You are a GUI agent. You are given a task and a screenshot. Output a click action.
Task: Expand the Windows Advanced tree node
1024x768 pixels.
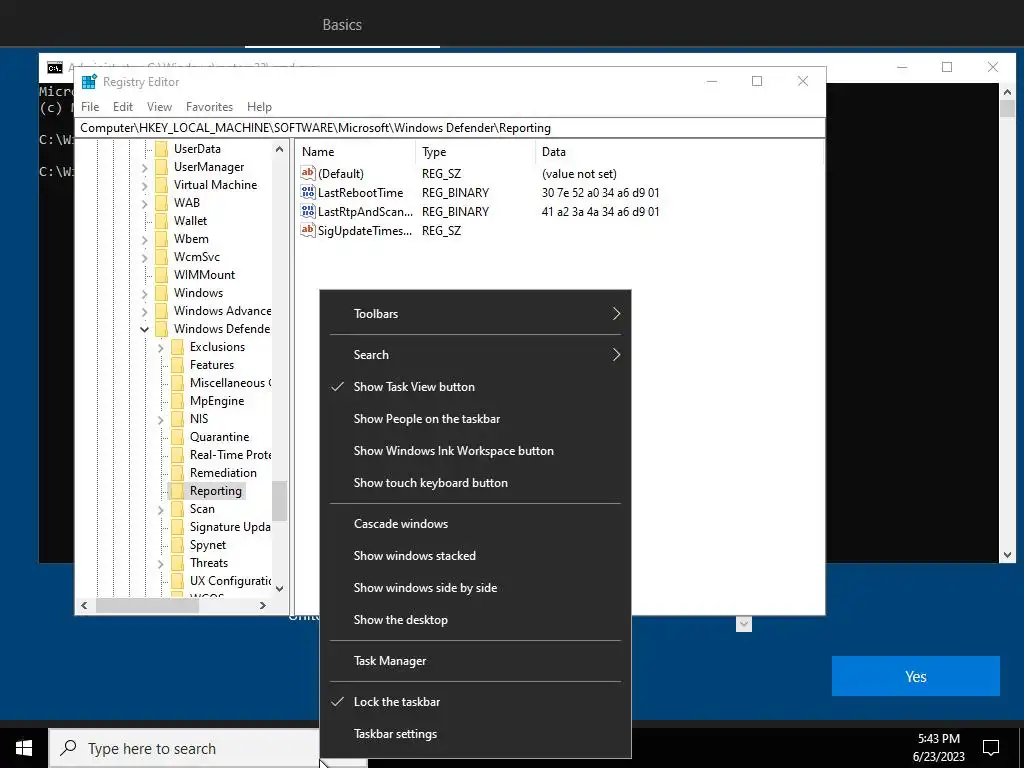pyautogui.click(x=144, y=312)
